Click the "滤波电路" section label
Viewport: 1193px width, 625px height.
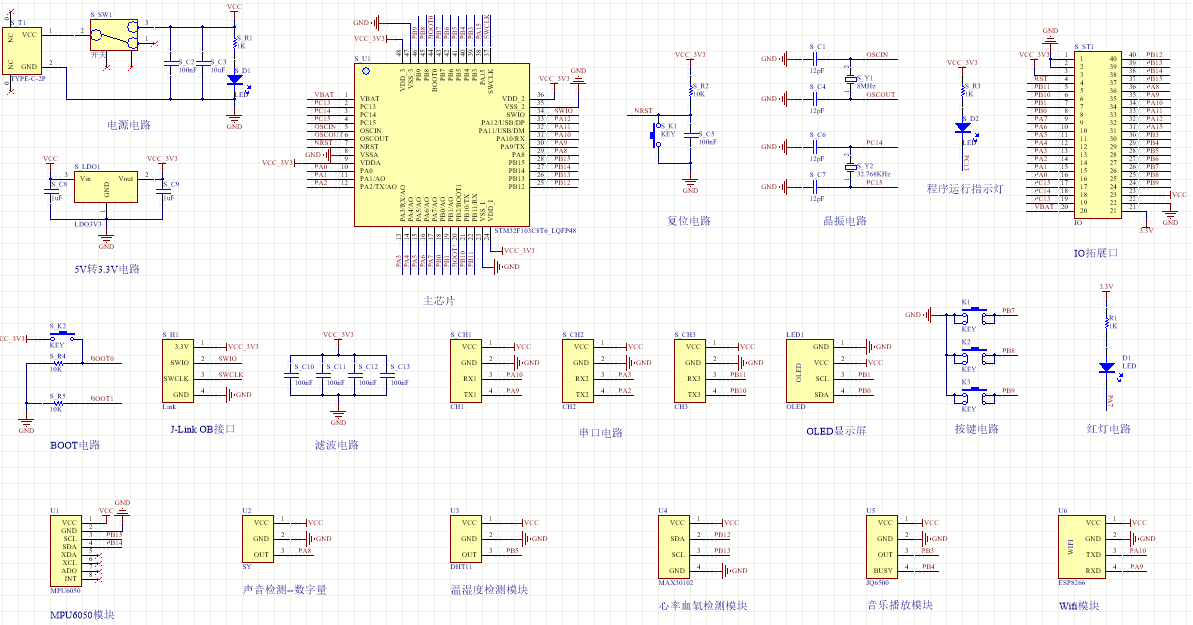[337, 445]
